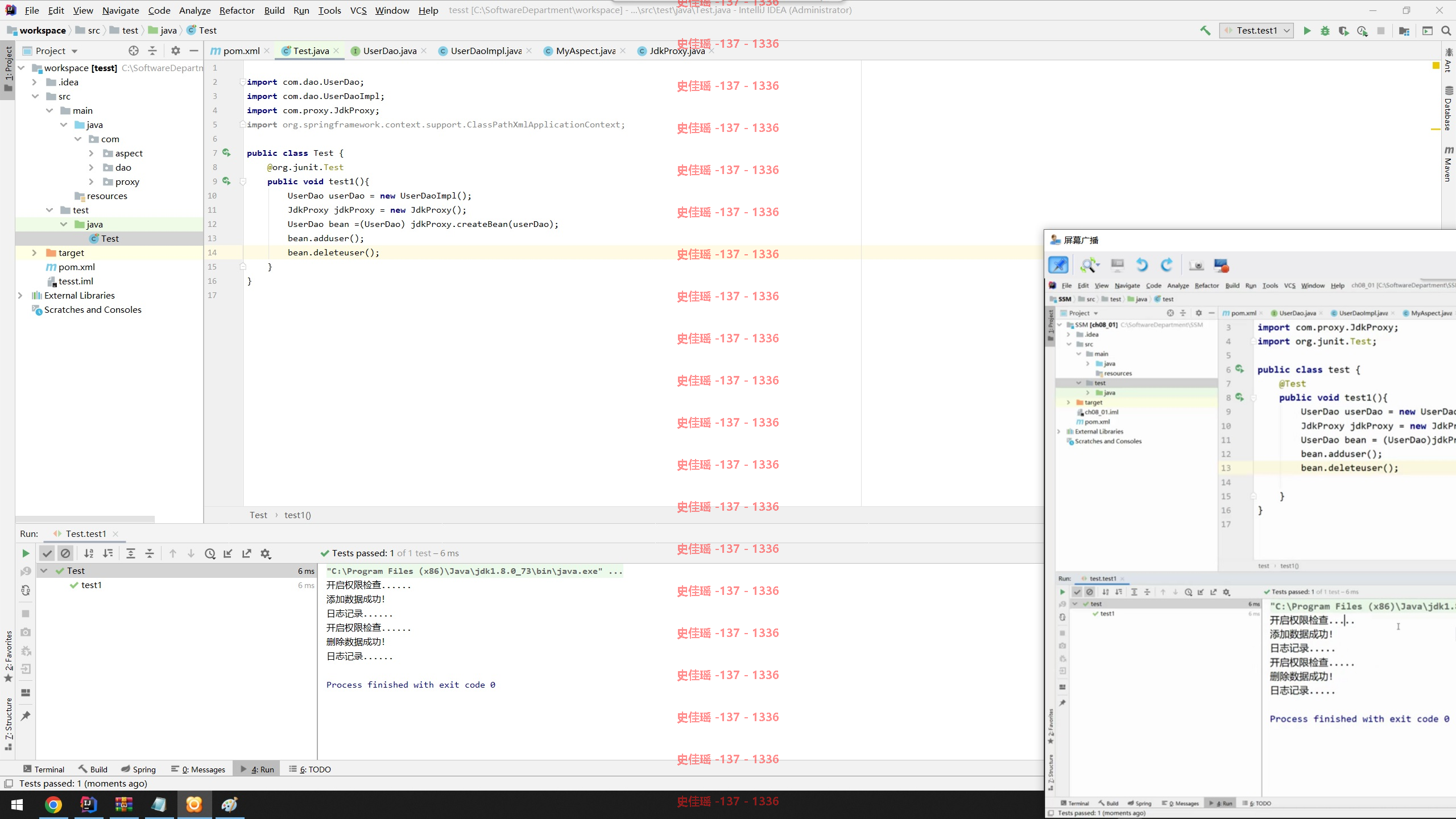The image size is (1456, 819).
Task: Collapse all test results
Action: coord(150,553)
